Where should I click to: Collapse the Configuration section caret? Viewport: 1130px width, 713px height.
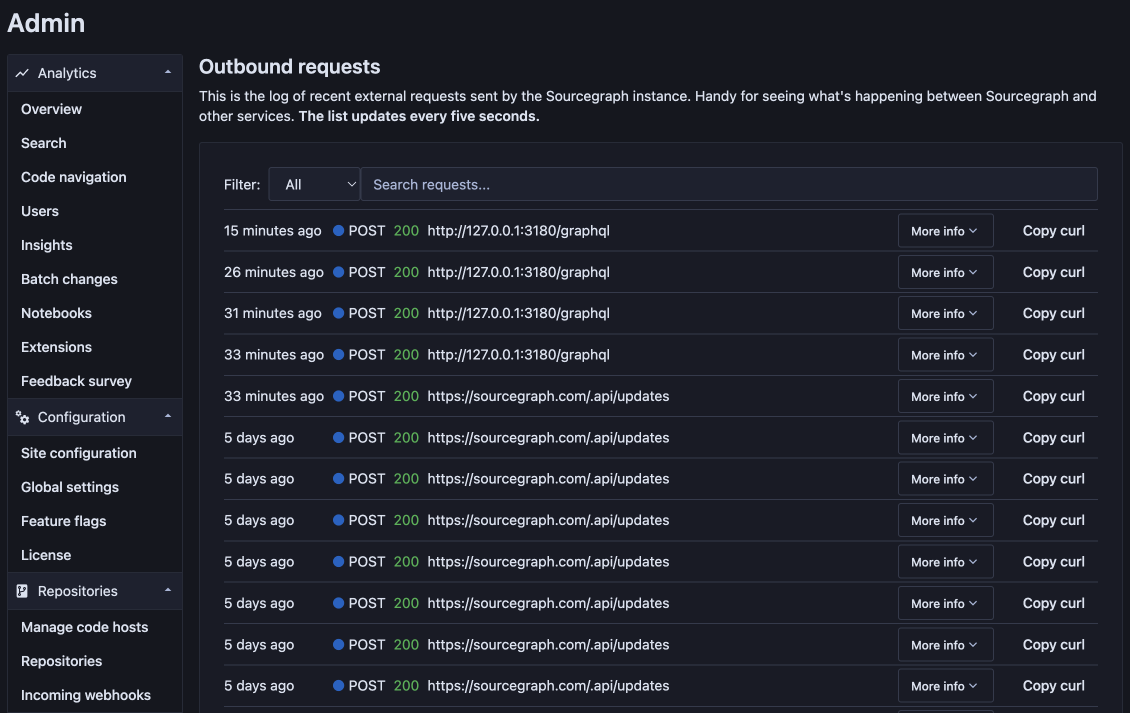(x=168, y=416)
